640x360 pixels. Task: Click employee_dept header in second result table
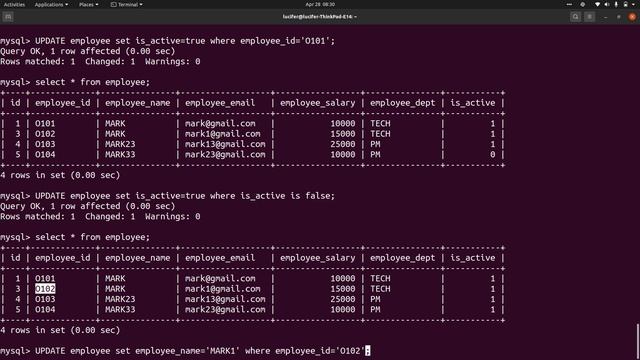[x=402, y=258]
